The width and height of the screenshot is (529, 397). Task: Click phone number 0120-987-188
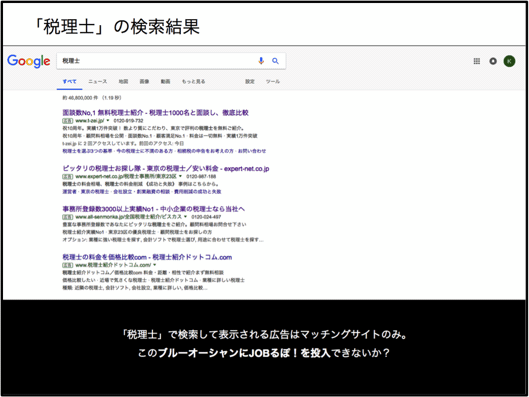[201, 177]
